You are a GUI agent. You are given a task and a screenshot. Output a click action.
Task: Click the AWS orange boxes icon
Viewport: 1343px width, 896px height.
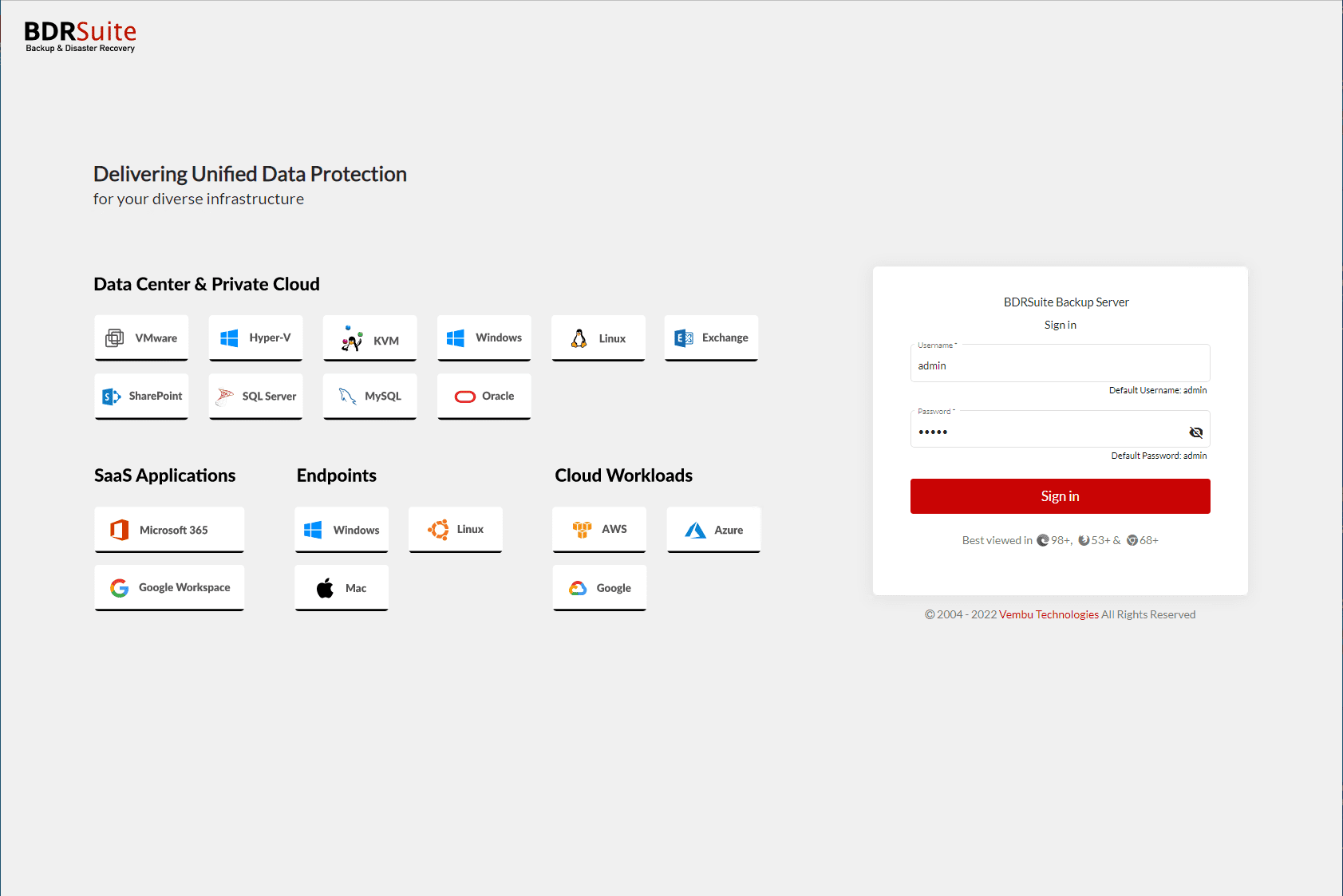pyautogui.click(x=582, y=529)
